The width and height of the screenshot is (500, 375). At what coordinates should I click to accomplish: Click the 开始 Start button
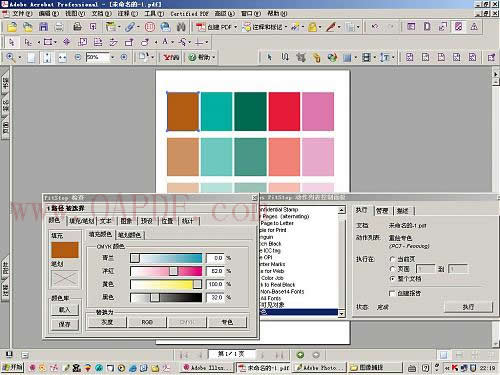point(13,367)
